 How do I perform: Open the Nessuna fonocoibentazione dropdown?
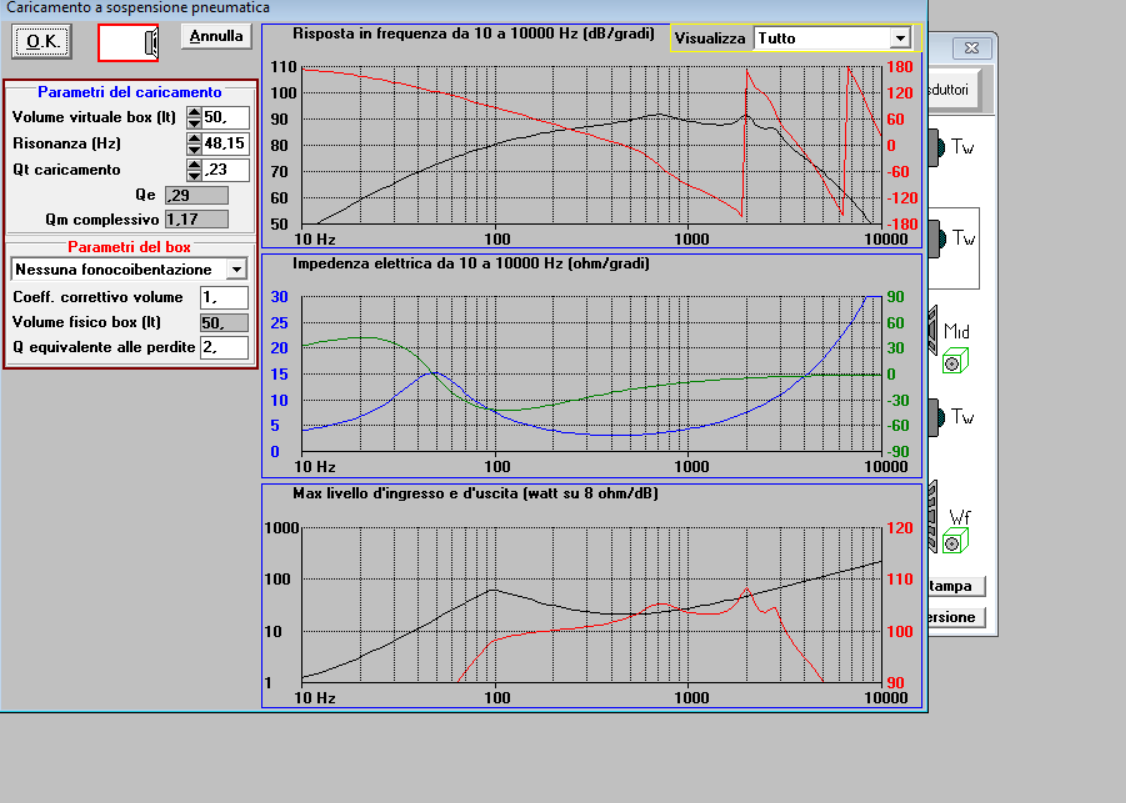(236, 269)
